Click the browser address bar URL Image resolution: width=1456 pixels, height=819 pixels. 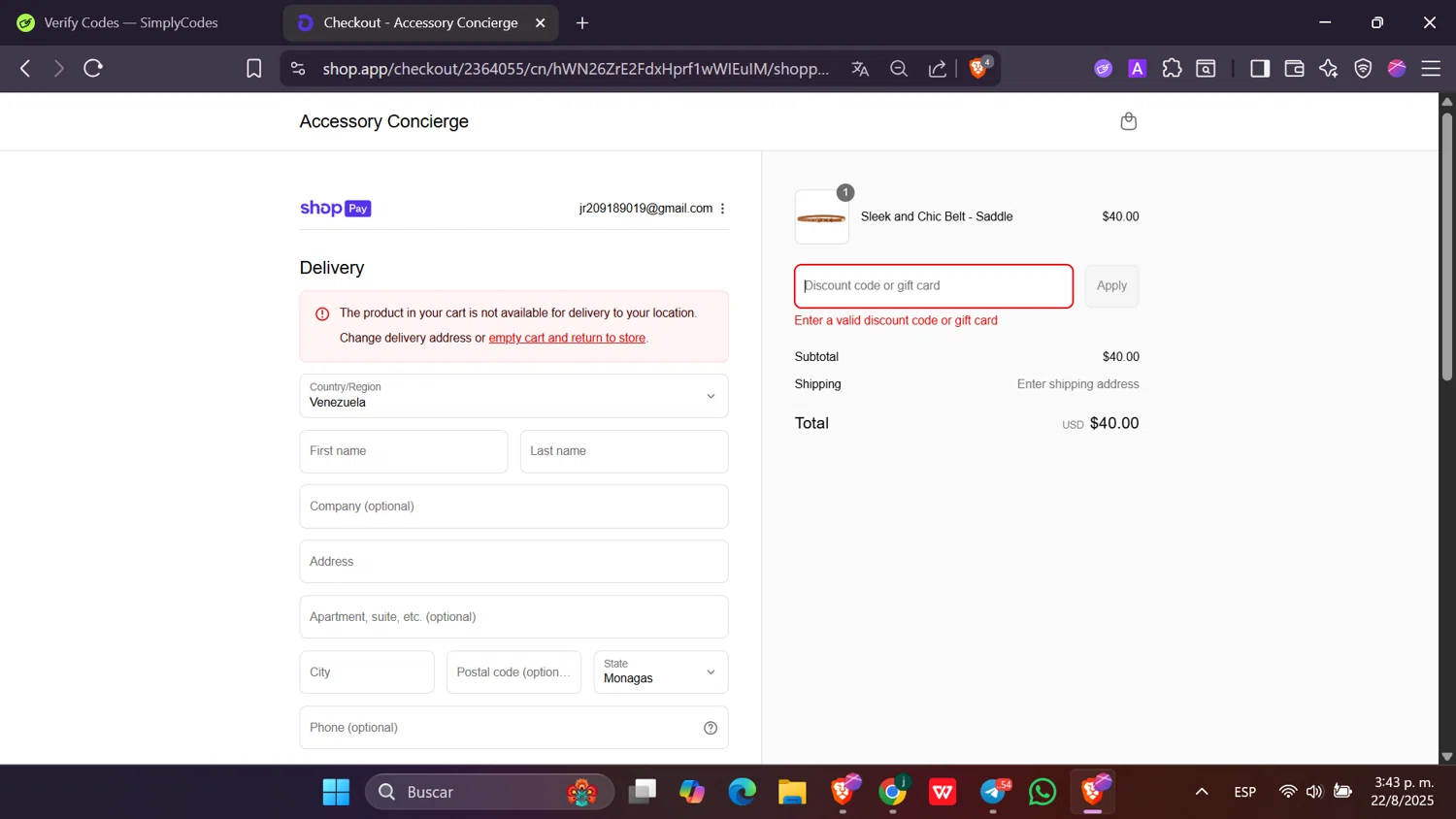576,68
